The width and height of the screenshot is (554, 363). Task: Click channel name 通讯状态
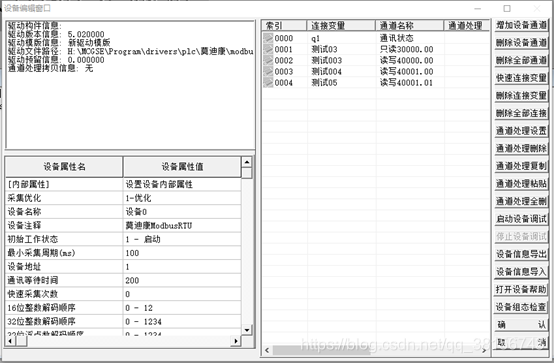point(396,38)
